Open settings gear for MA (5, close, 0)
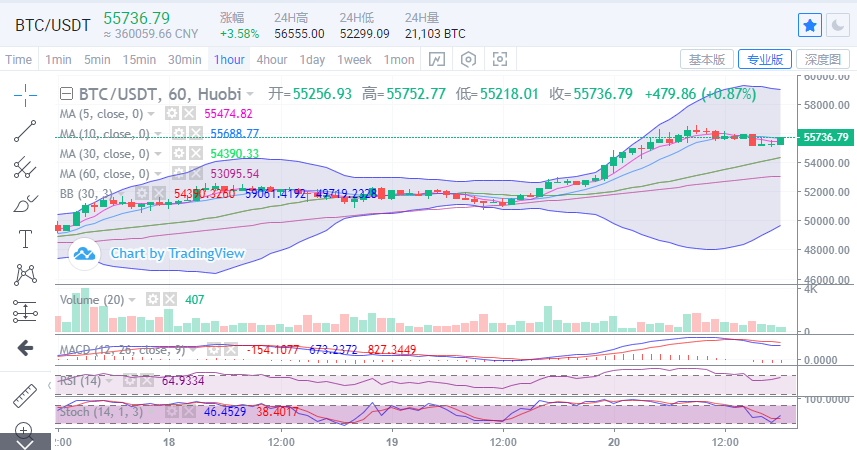The image size is (857, 450). pyautogui.click(x=172, y=114)
